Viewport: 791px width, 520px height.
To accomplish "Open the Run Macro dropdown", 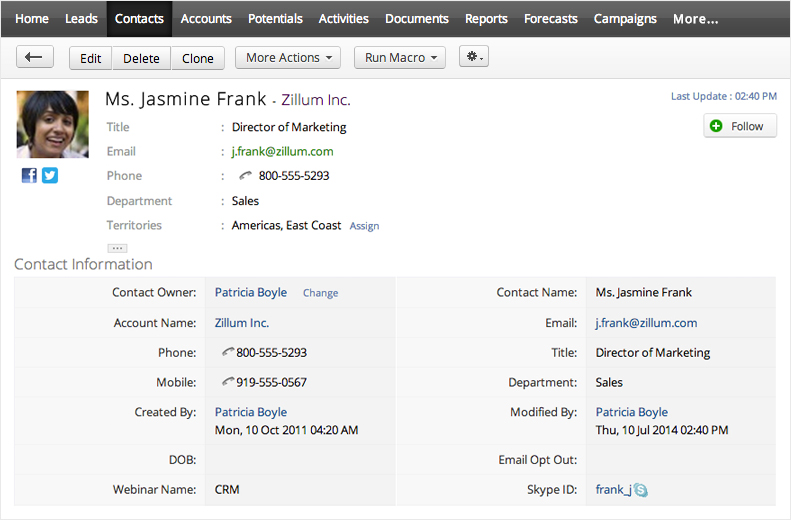I will (399, 58).
